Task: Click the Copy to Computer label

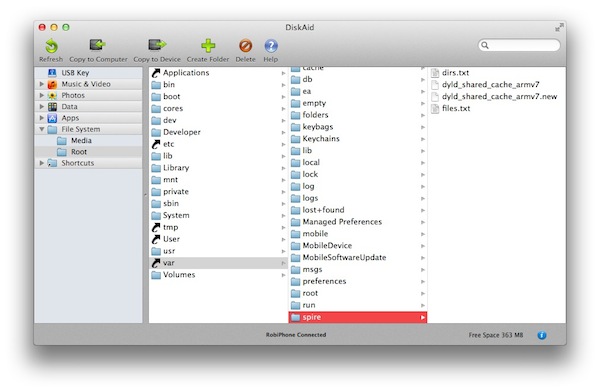Action: 98,59
